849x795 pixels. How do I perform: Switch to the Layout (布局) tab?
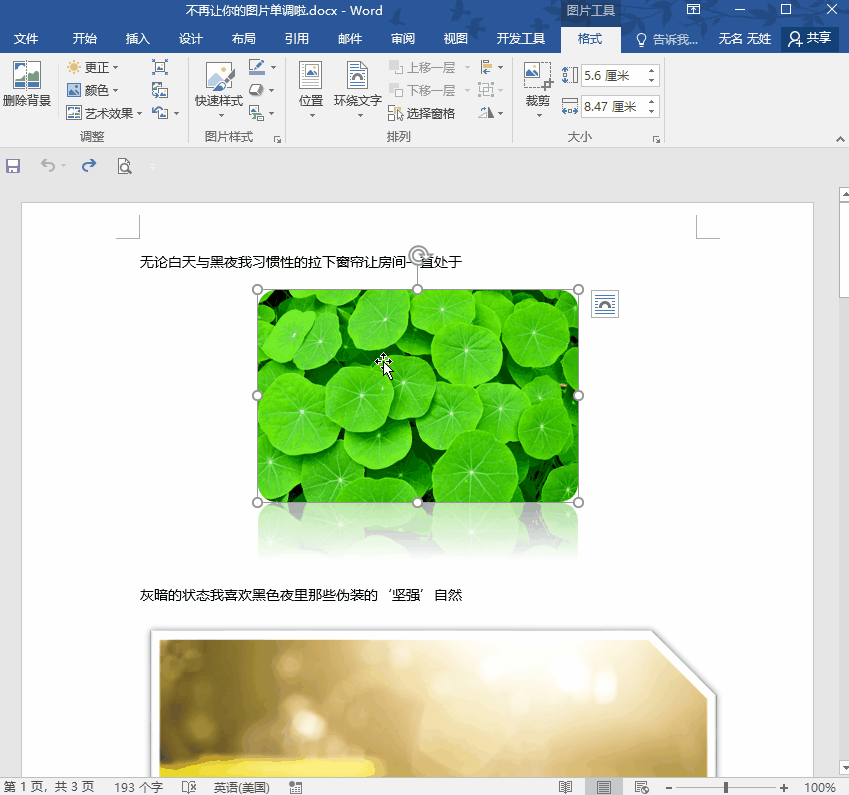pos(244,38)
